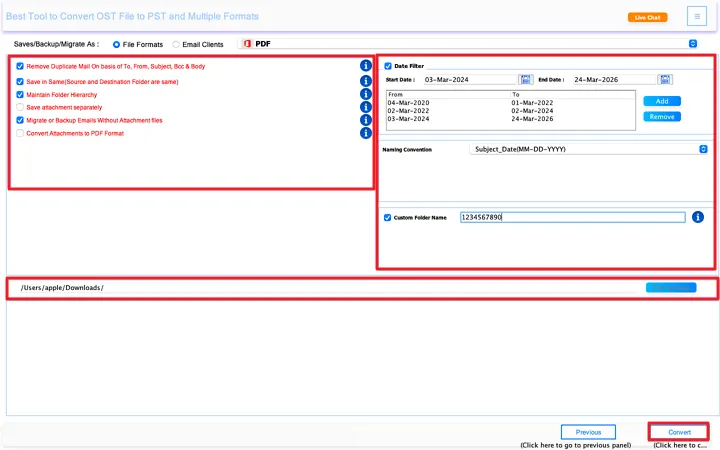
Task: Click info icon next to Custom Folder Name
Action: point(698,217)
